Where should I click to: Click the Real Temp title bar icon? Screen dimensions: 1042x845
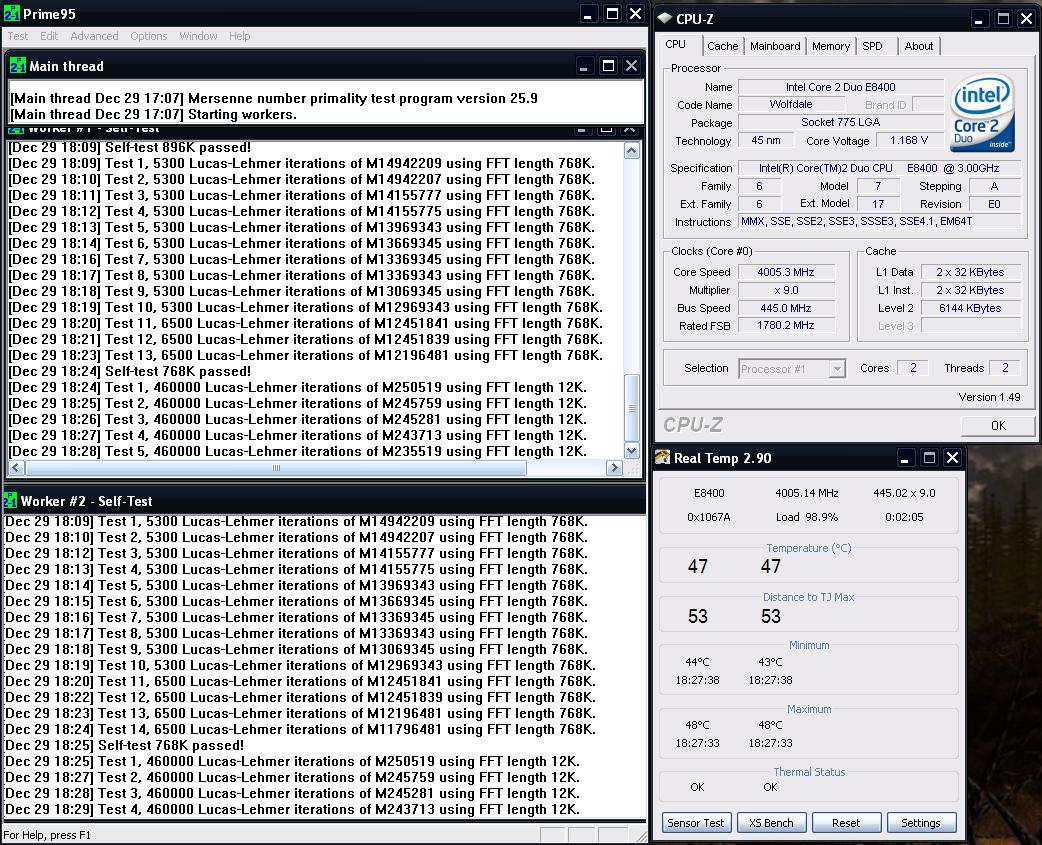click(x=663, y=458)
